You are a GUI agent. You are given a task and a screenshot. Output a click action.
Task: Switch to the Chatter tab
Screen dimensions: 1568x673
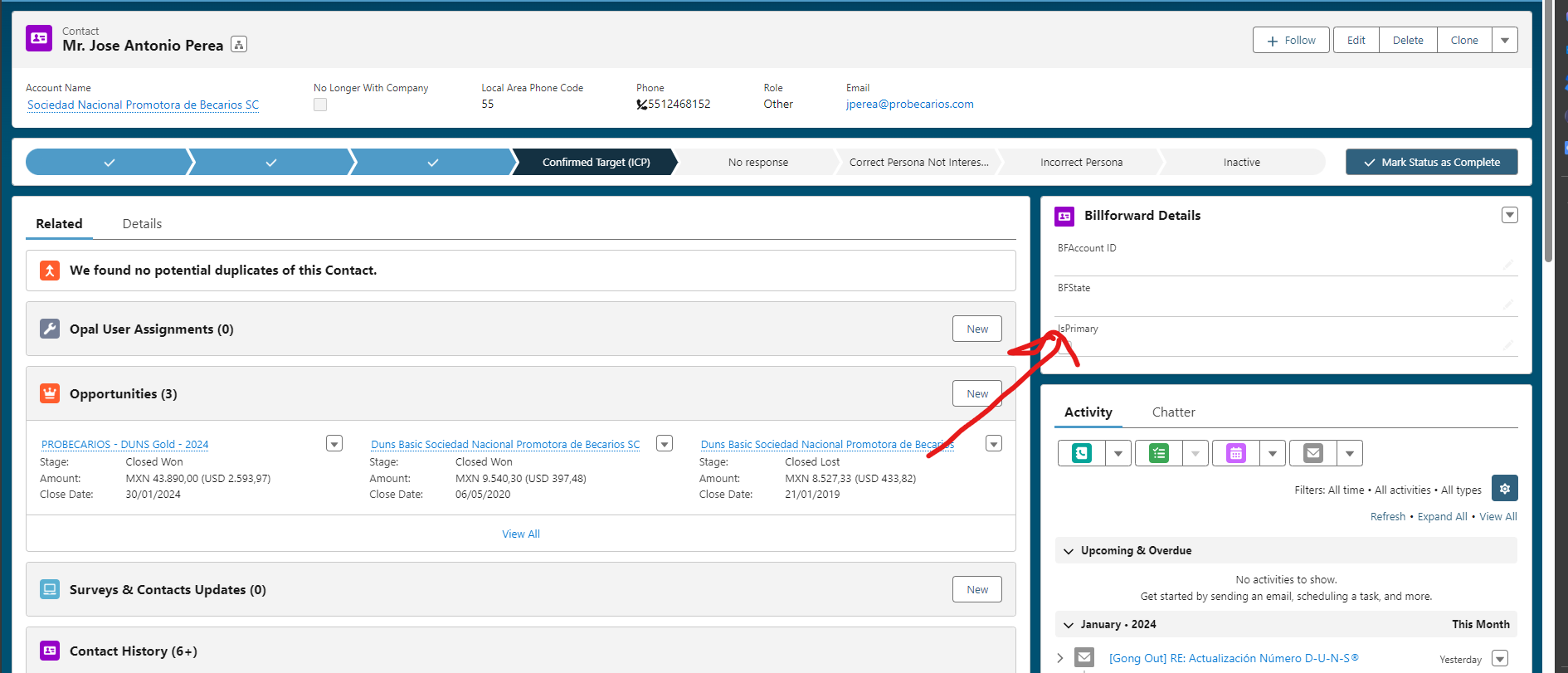1174,412
